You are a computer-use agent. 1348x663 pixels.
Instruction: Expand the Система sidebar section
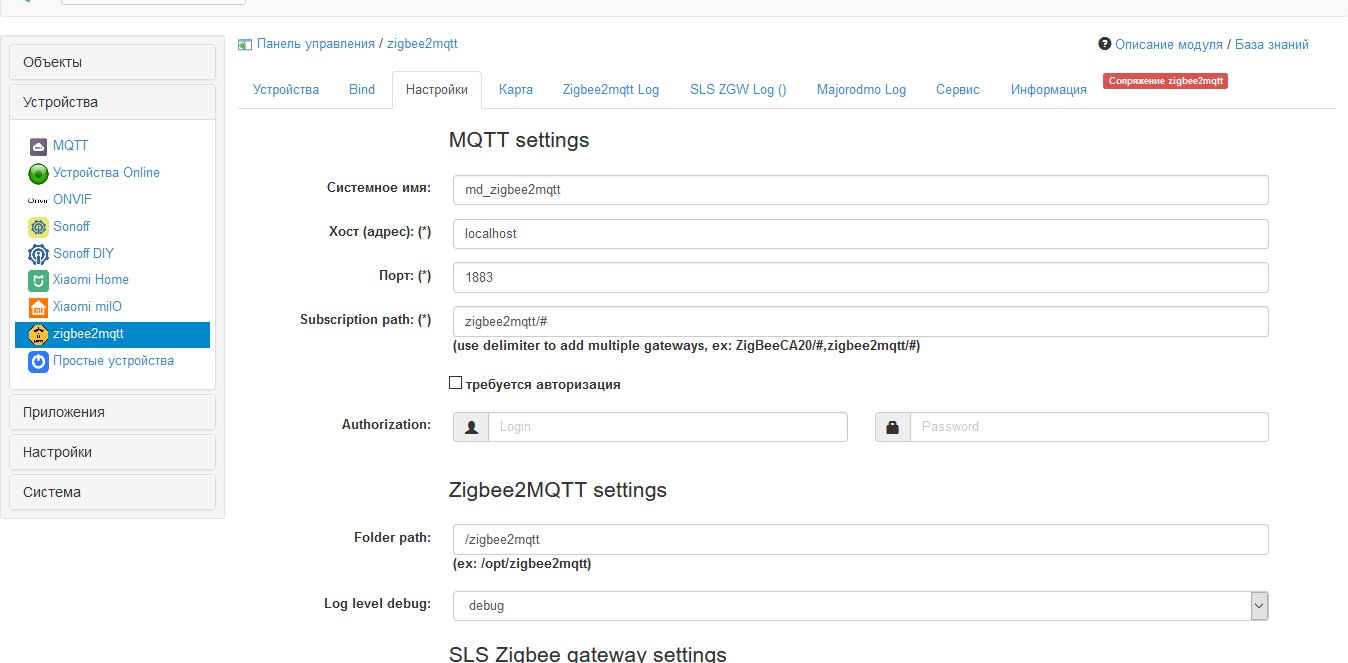111,491
